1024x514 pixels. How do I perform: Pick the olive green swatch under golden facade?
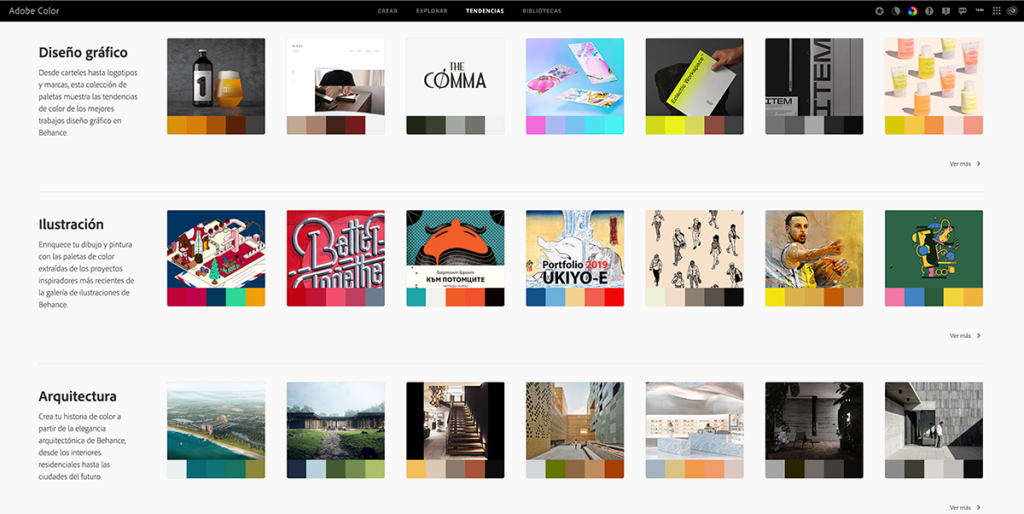click(x=555, y=469)
